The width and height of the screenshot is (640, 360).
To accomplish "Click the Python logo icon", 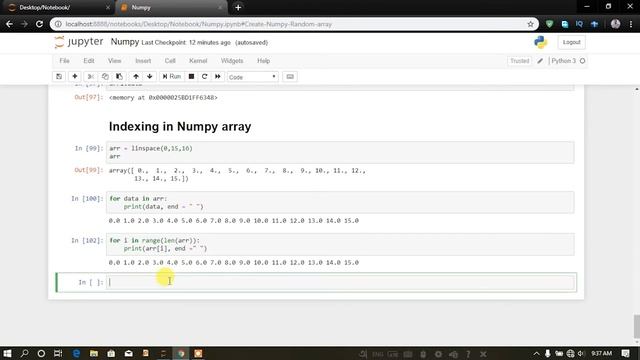I will (540, 42).
